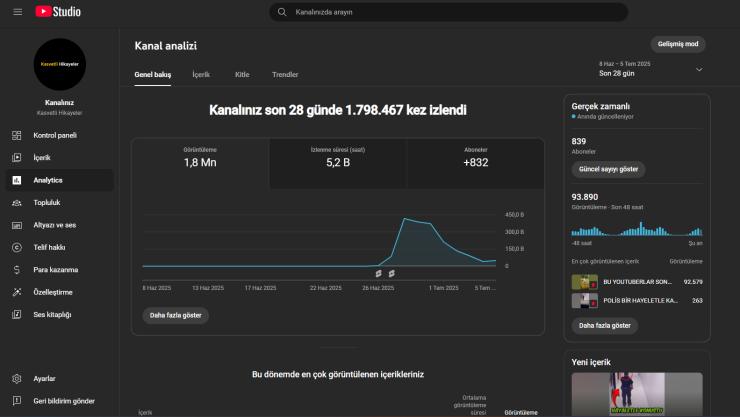Open the Topluluk community icon
Viewport: 740px width, 417px height.
tap(17, 203)
